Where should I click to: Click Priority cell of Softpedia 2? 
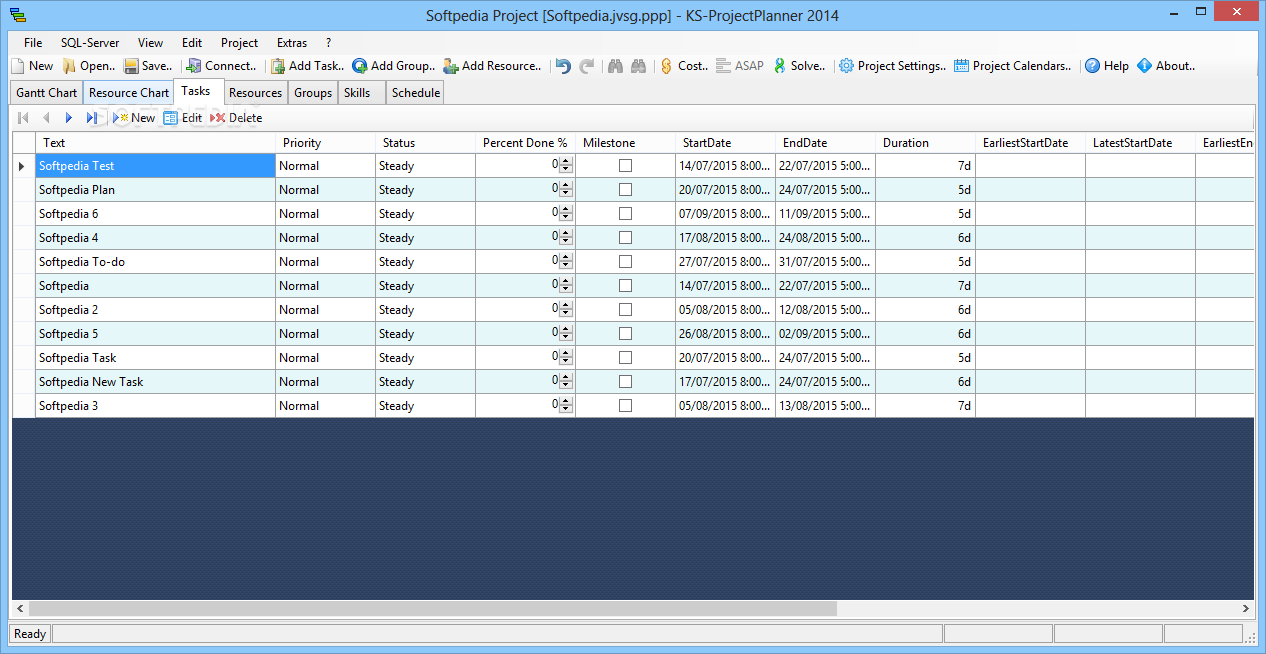point(325,310)
